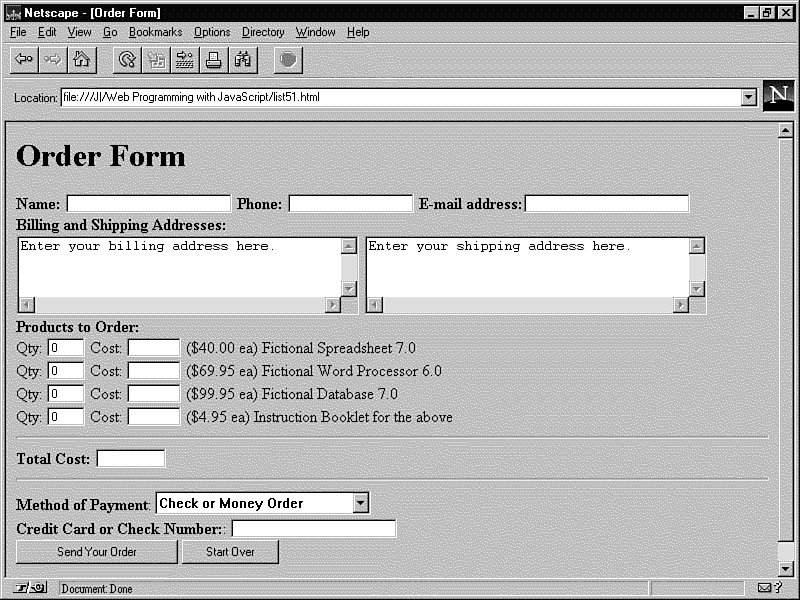Print the page using the printer icon
The height and width of the screenshot is (600, 800).
214,60
